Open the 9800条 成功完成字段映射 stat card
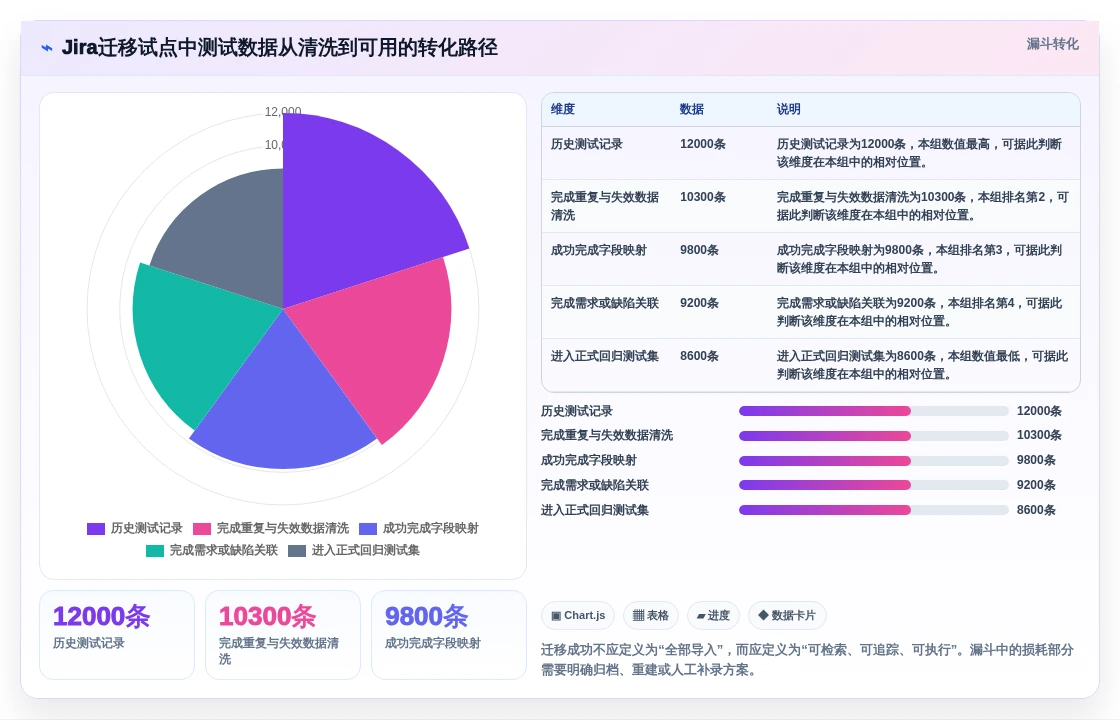The image size is (1120, 720). pyautogui.click(x=449, y=635)
